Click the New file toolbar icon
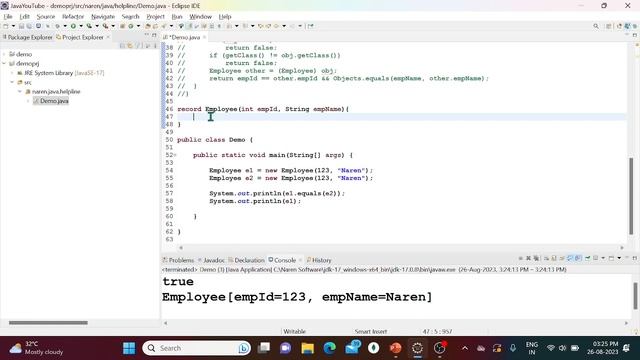The image size is (640, 360). [x=6, y=26]
